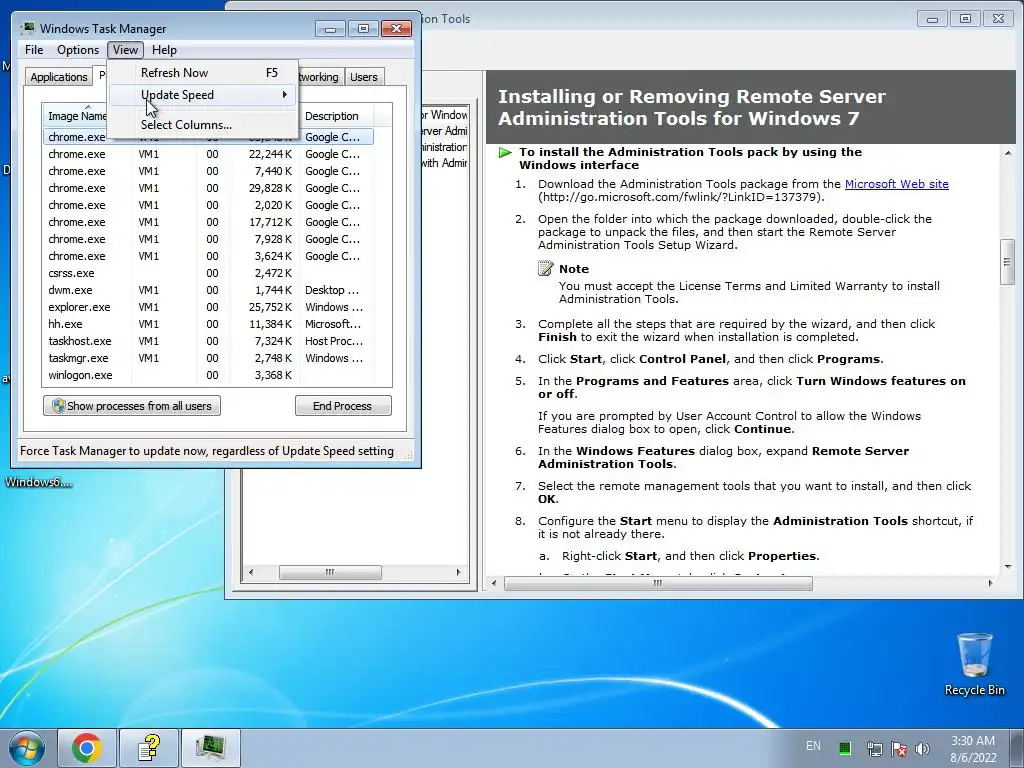Select the winlogon.exe process row
The image size is (1024, 768).
(208, 375)
